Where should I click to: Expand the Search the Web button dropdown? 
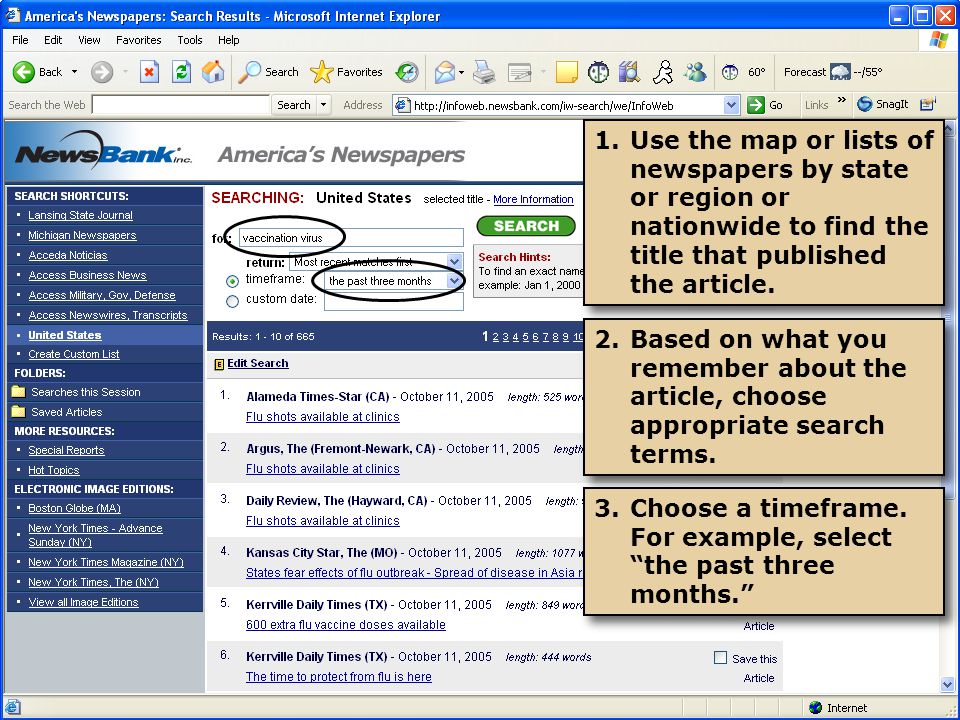324,105
